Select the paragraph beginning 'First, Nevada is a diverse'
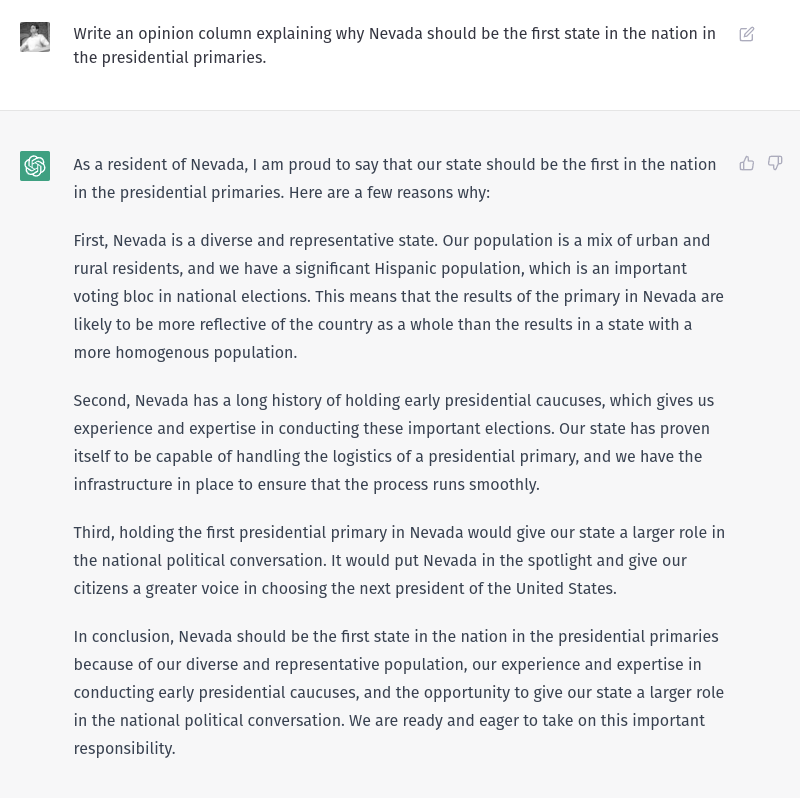800x798 pixels. [x=398, y=296]
